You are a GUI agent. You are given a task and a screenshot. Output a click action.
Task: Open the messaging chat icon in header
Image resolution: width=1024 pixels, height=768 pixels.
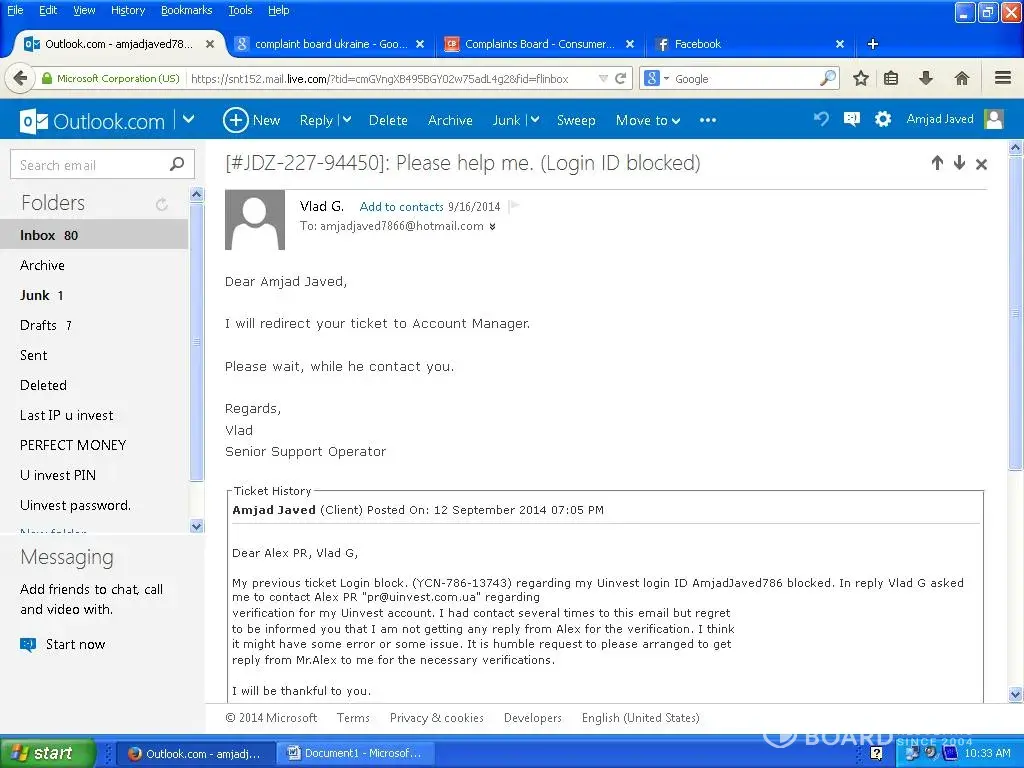pos(851,119)
